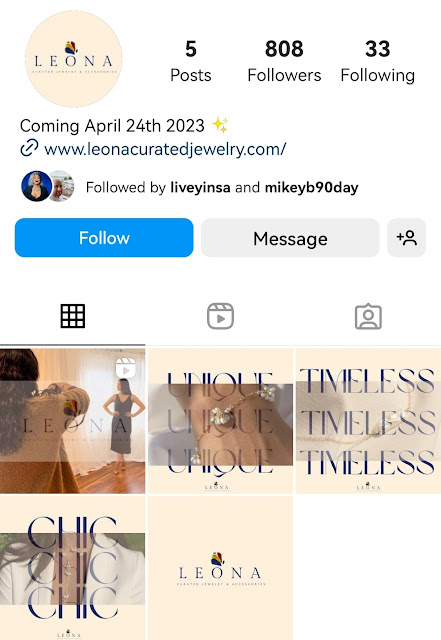Open the CHIC post thumbnail

point(73,568)
